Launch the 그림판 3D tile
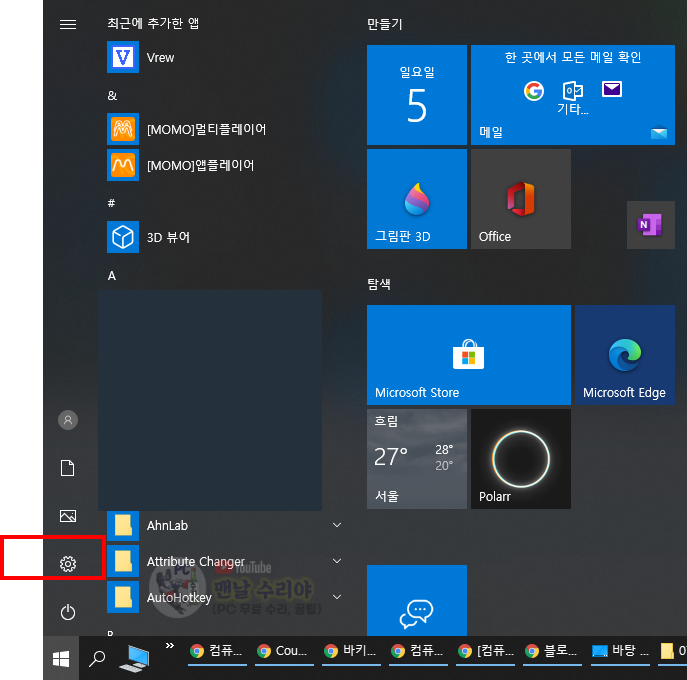The image size is (687, 680). click(417, 199)
